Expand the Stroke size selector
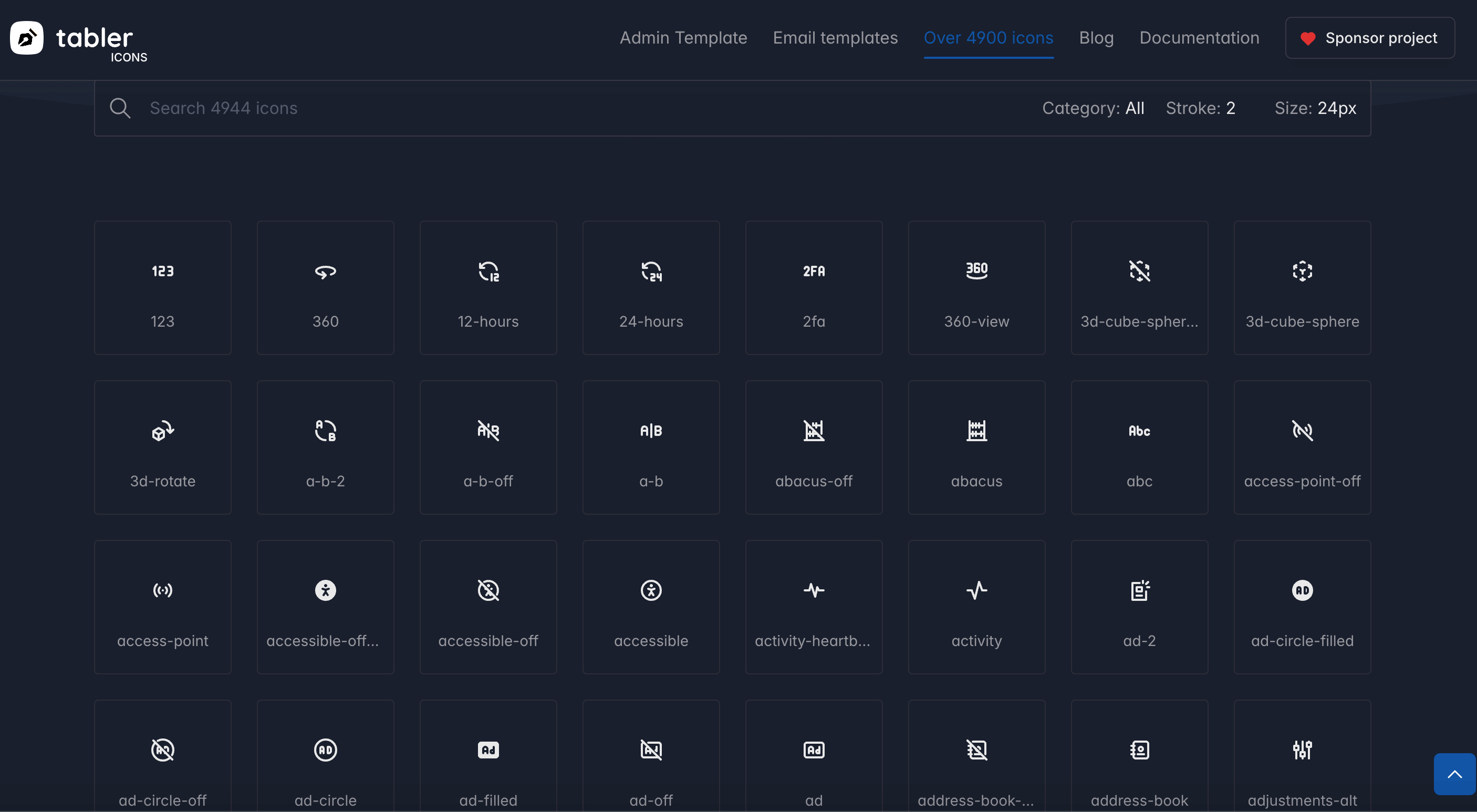The height and width of the screenshot is (812, 1477). click(1200, 107)
